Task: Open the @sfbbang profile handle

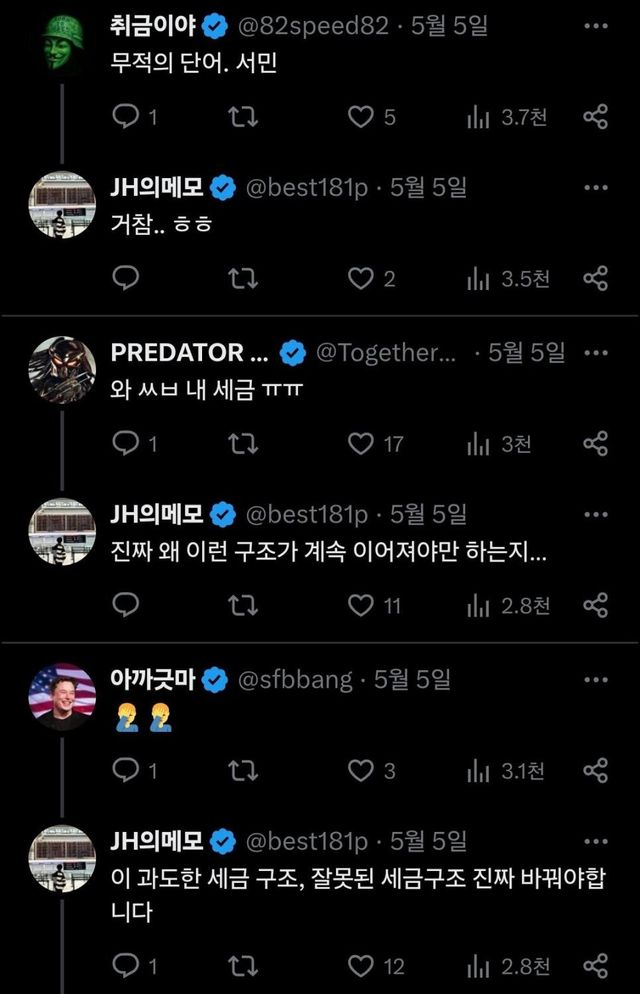Action: tap(295, 680)
